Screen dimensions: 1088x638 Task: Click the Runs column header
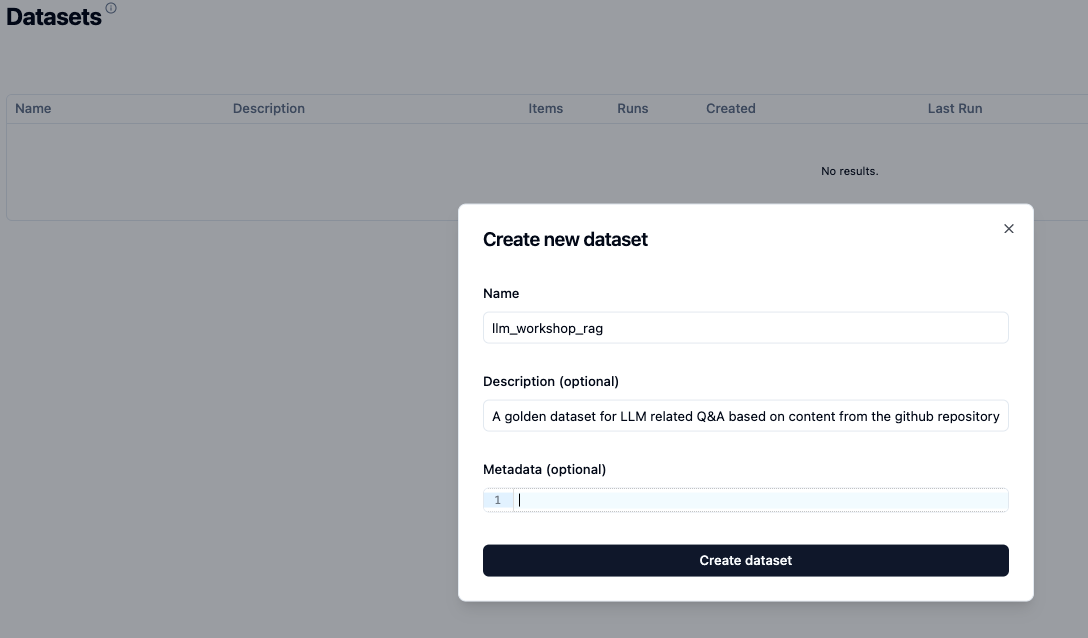point(632,109)
